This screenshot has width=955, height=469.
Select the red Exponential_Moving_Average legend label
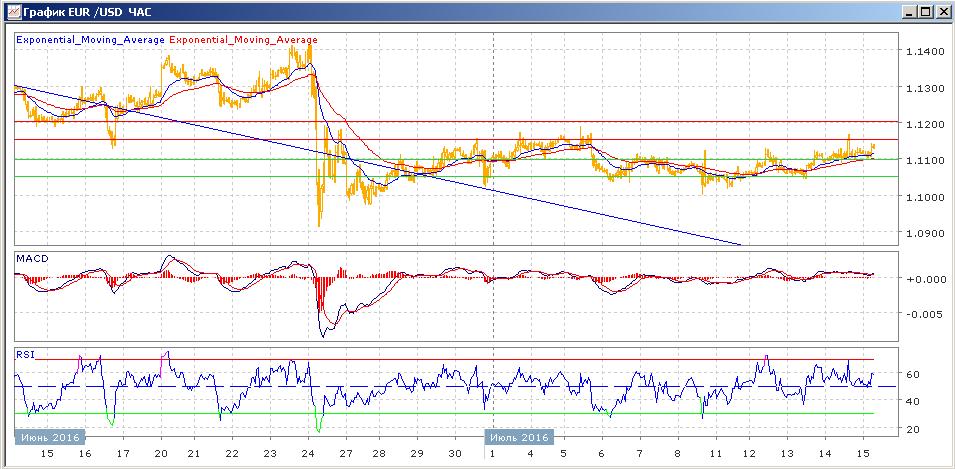point(245,40)
